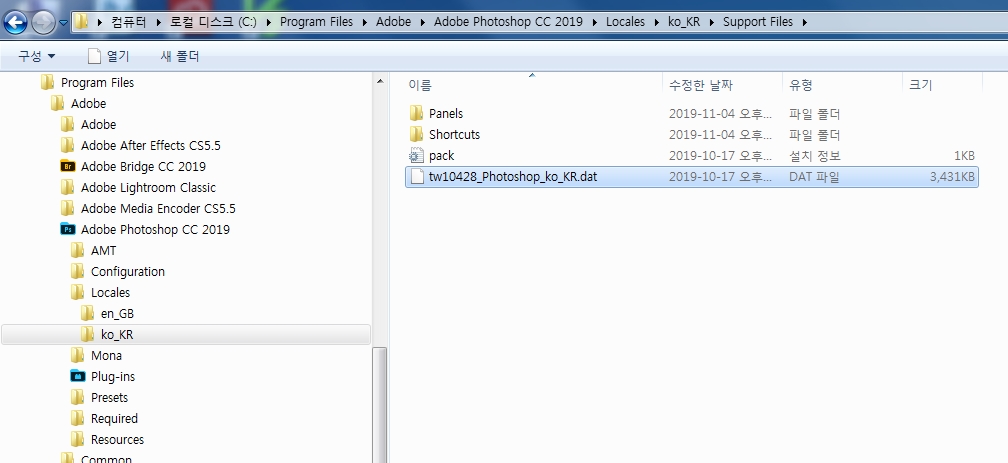This screenshot has height=463, width=1008.
Task: Go to Locales breadcrumb segment
Action: click(625, 22)
